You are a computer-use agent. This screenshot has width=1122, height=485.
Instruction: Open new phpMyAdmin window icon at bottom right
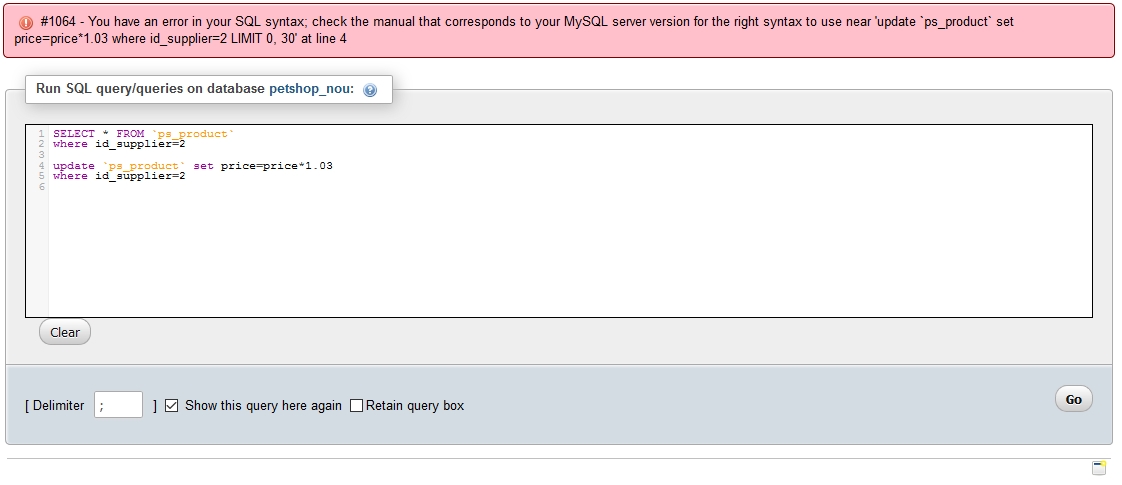click(x=1099, y=468)
